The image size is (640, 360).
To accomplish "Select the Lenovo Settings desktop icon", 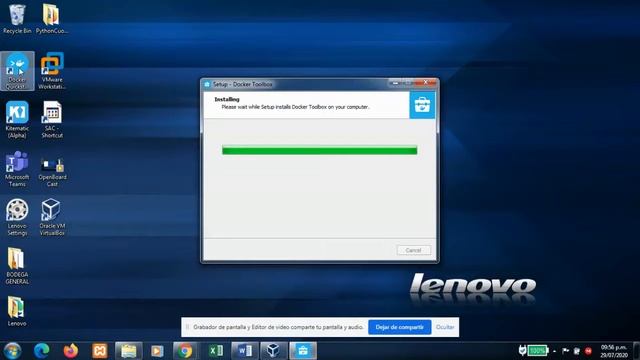I will click(x=17, y=217).
